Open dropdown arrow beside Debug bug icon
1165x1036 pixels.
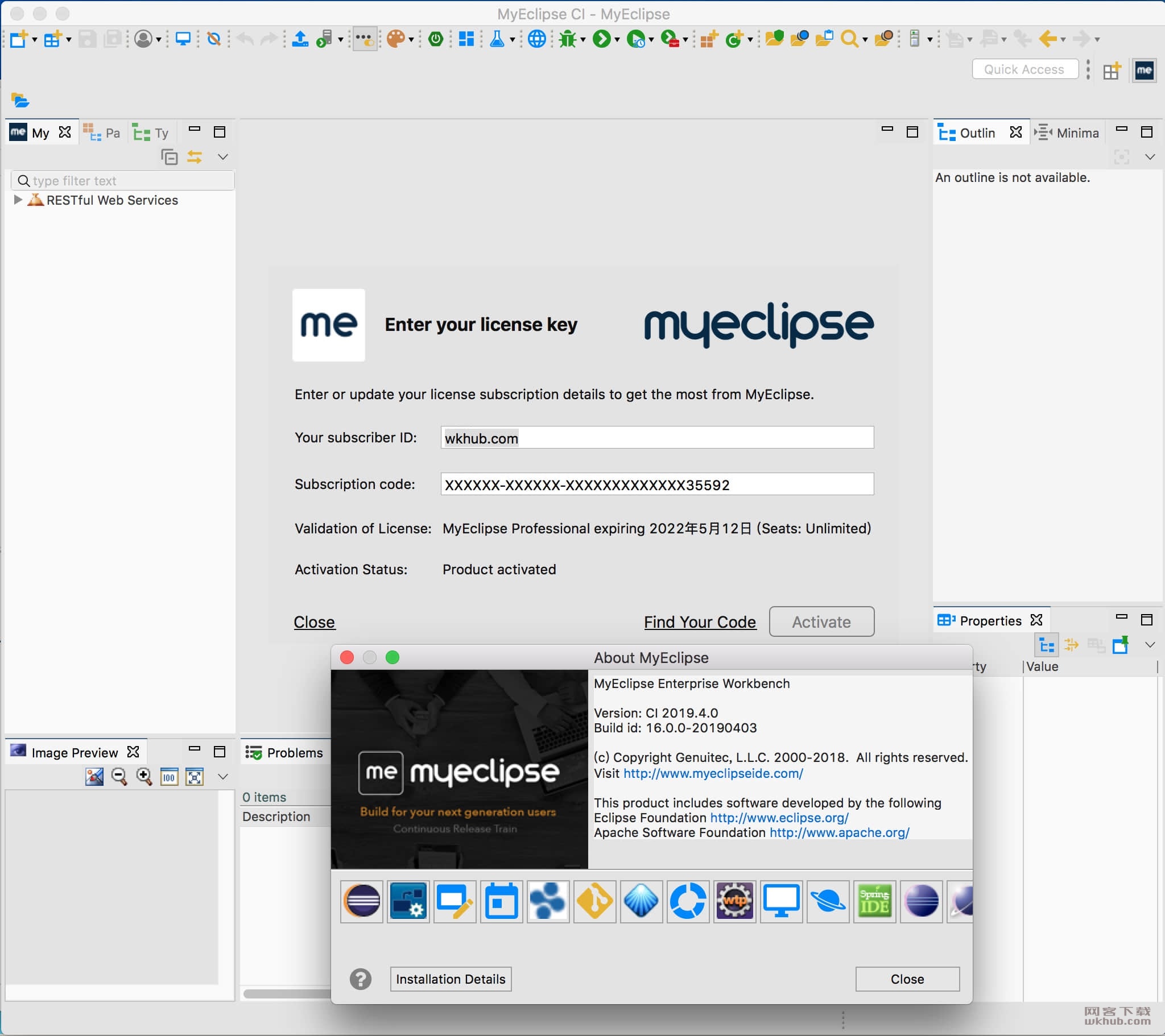pyautogui.click(x=582, y=40)
